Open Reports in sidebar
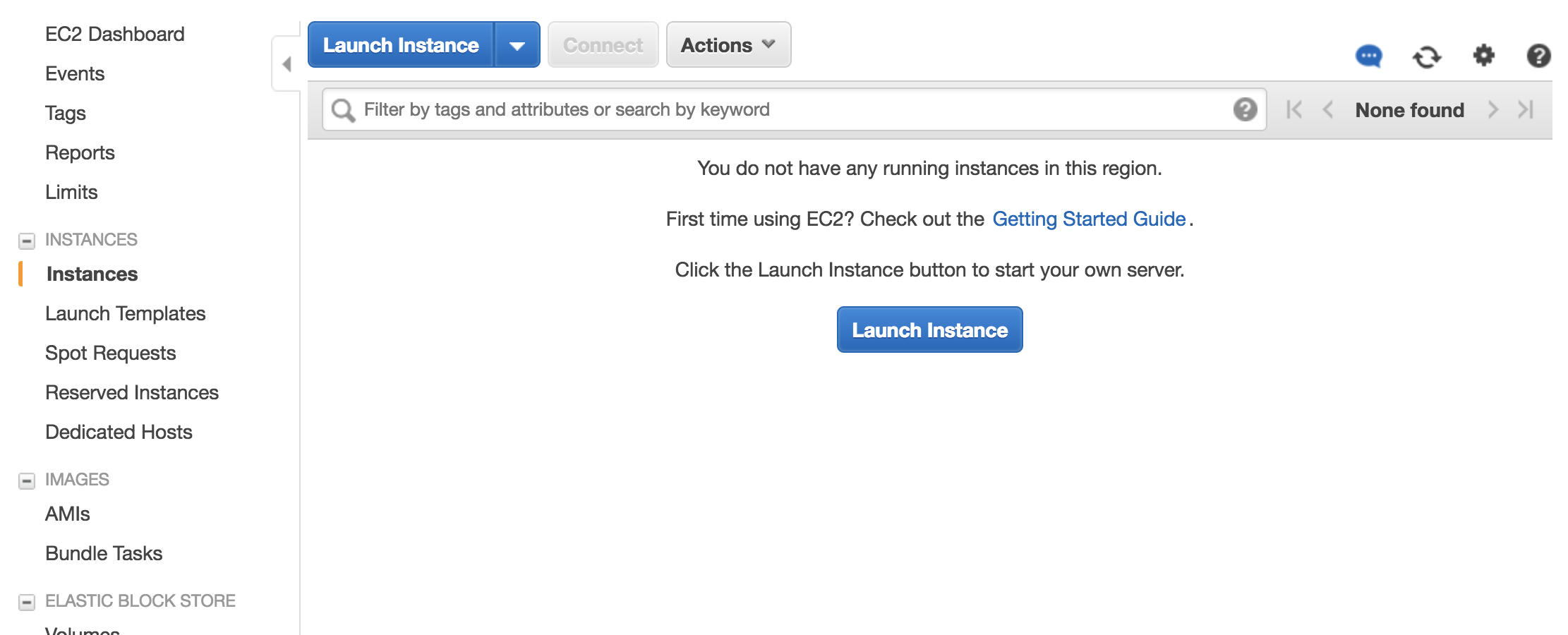Screen dimensions: 1568x635 tap(80, 152)
